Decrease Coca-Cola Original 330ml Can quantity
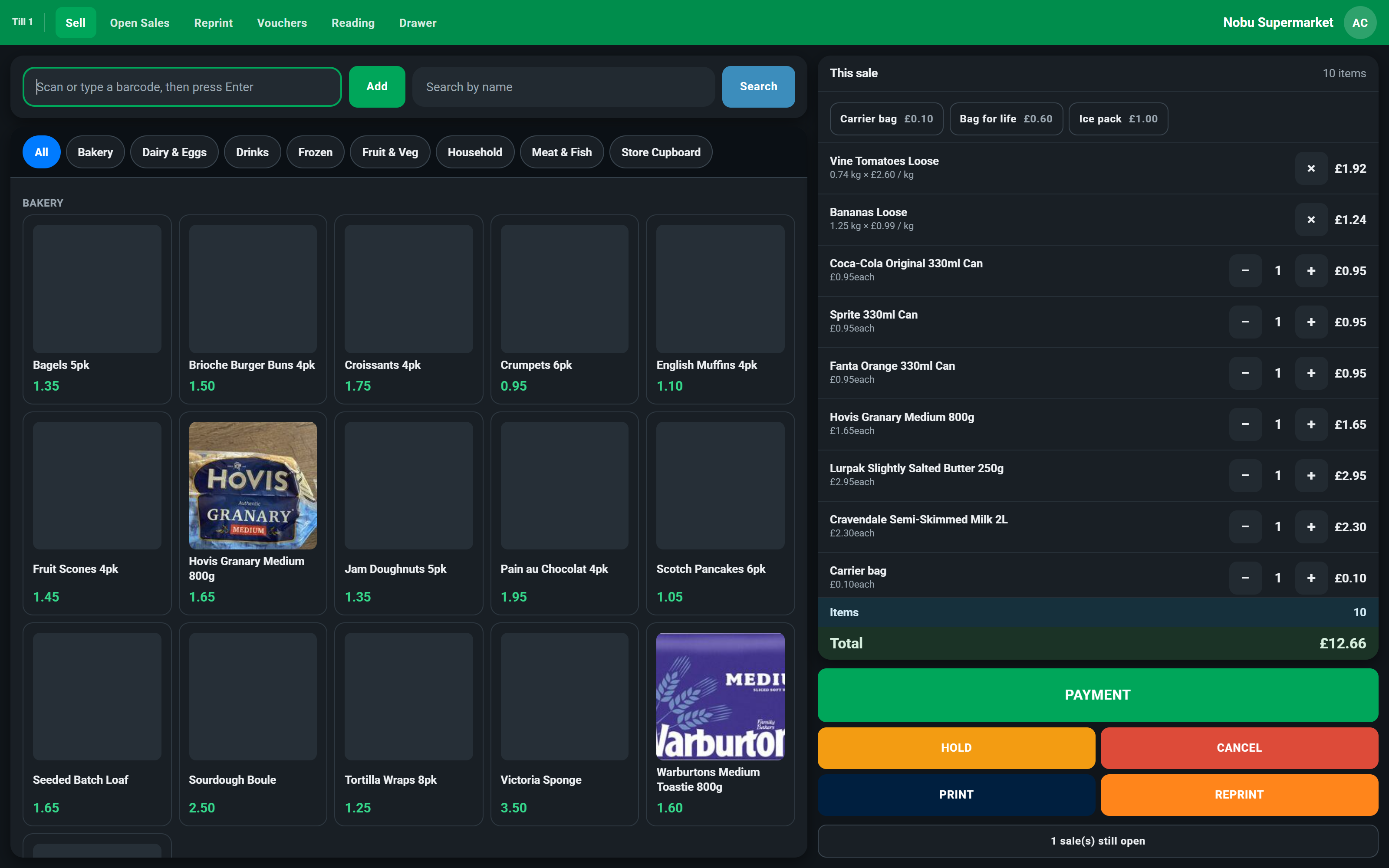The image size is (1389, 868). (x=1245, y=270)
